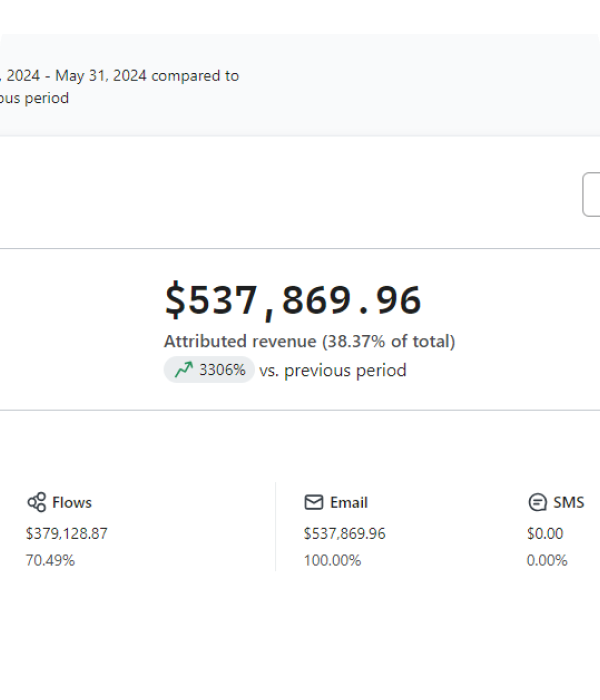Screen dimensions: 600x700
Task: Click the Flows revenue amount $379,128.87
Action: [67, 533]
